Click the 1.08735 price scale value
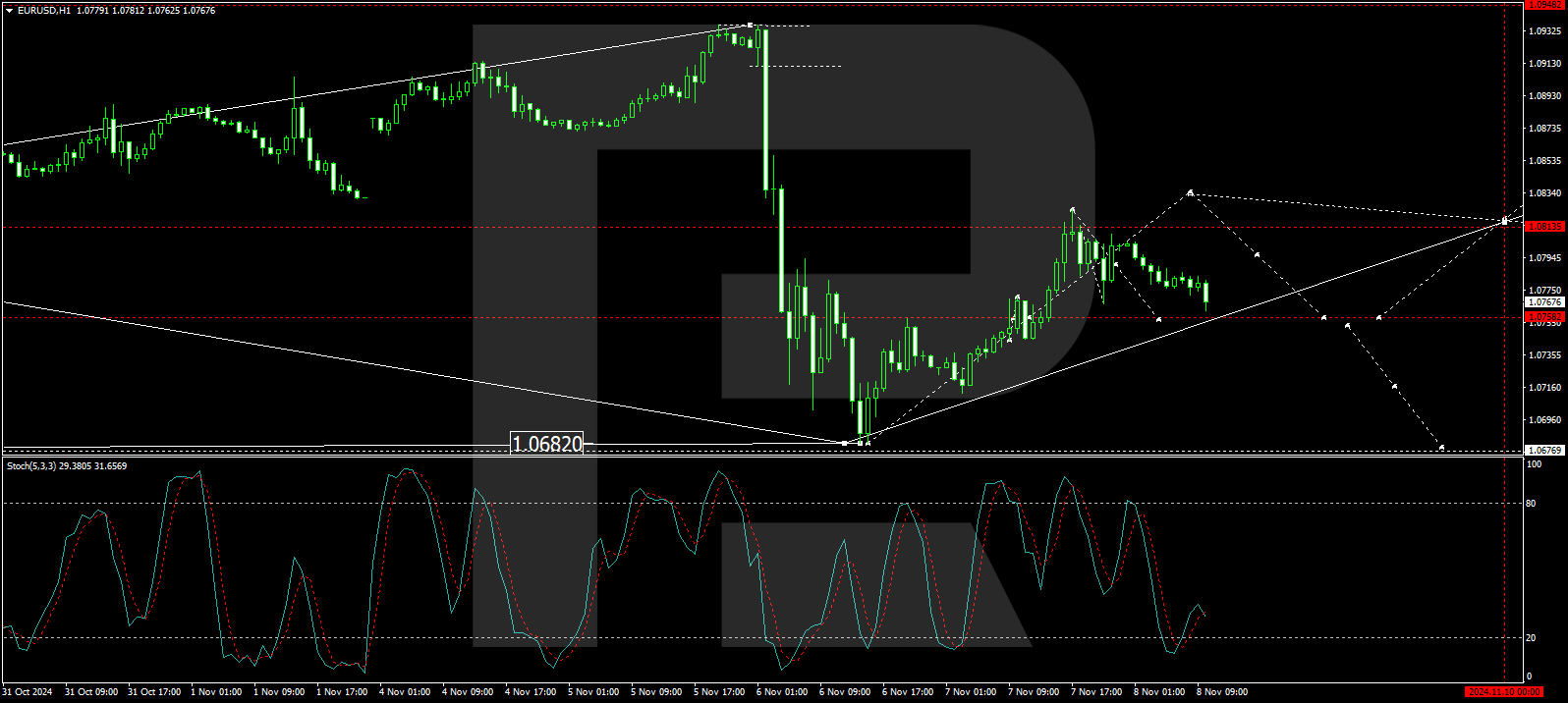 pos(1544,129)
